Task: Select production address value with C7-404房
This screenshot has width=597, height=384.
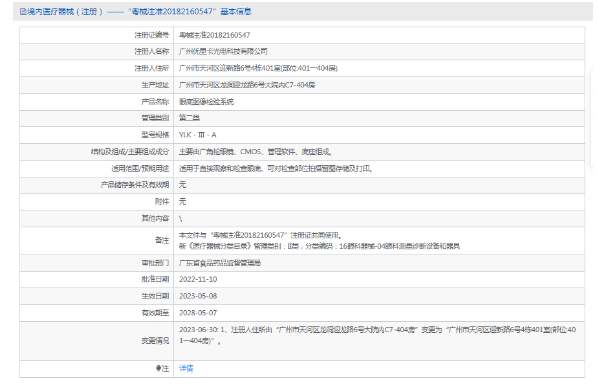Action: [x=247, y=85]
